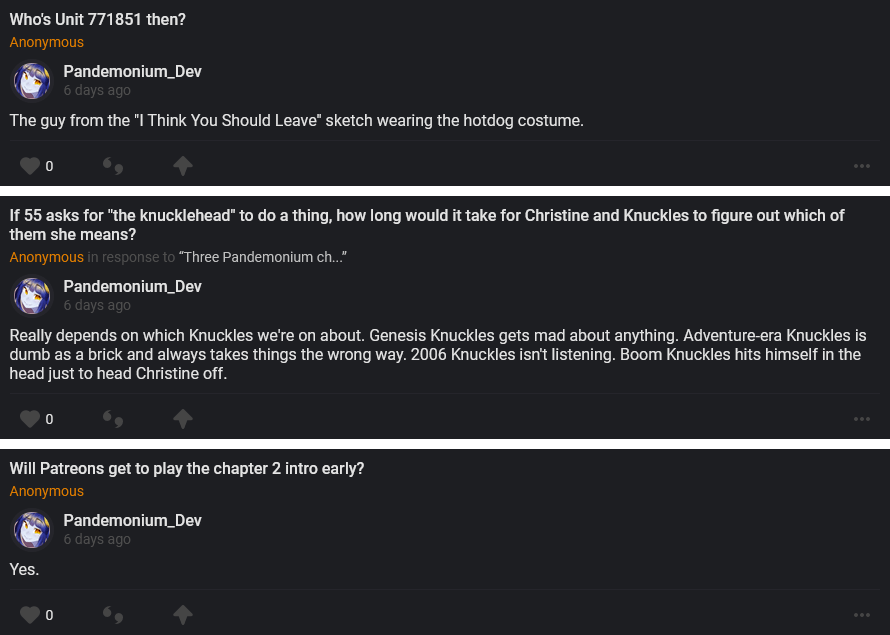Open three-dot menu on the Knuckles answer
Image resolution: width=890 pixels, height=635 pixels.
tap(862, 419)
